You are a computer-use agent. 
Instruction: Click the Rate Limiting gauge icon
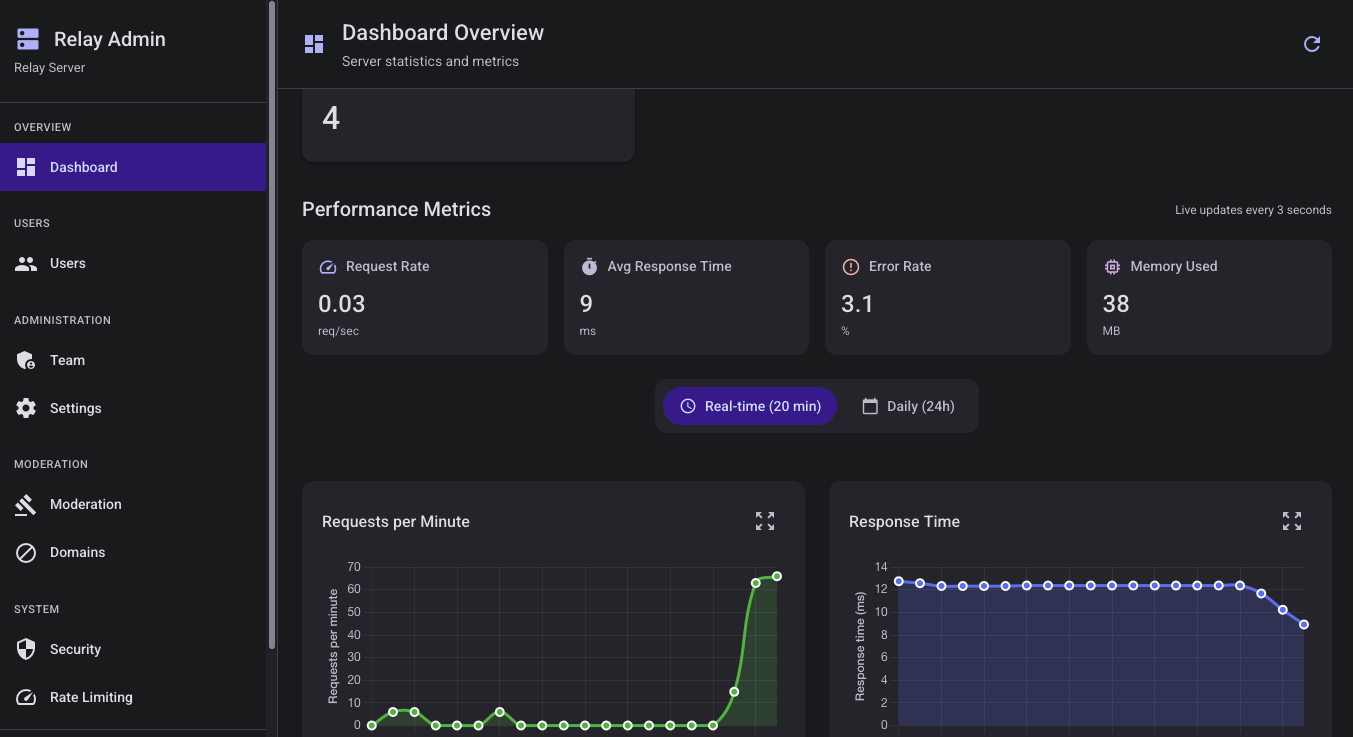click(x=26, y=697)
